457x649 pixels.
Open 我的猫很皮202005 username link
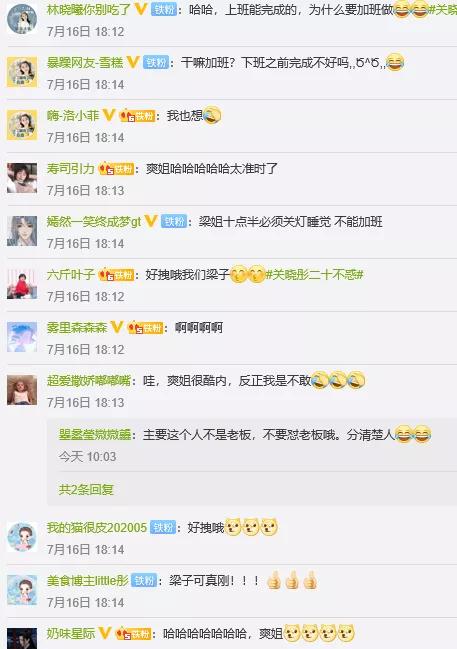click(x=97, y=527)
